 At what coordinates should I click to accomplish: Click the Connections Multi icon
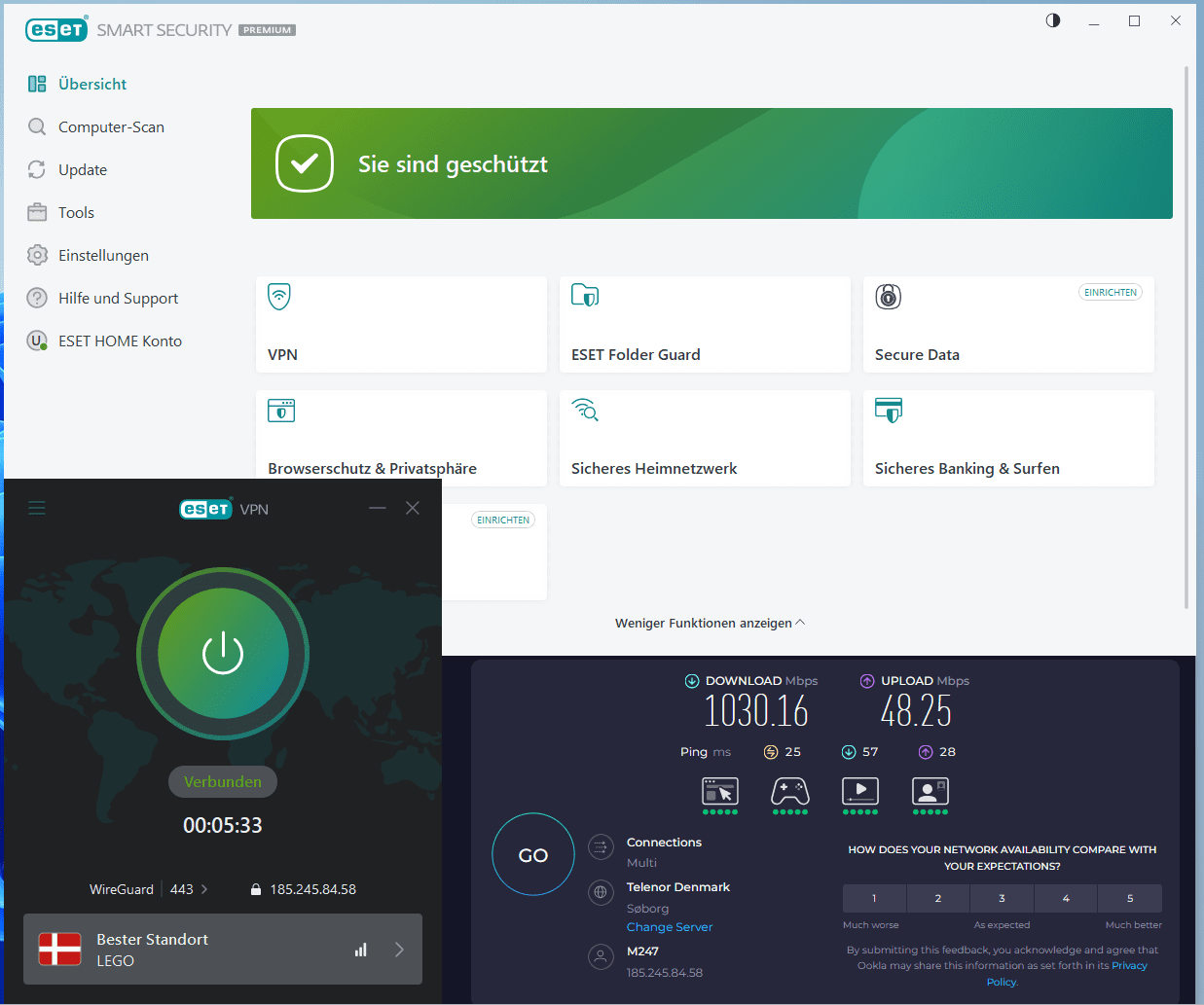click(x=602, y=846)
